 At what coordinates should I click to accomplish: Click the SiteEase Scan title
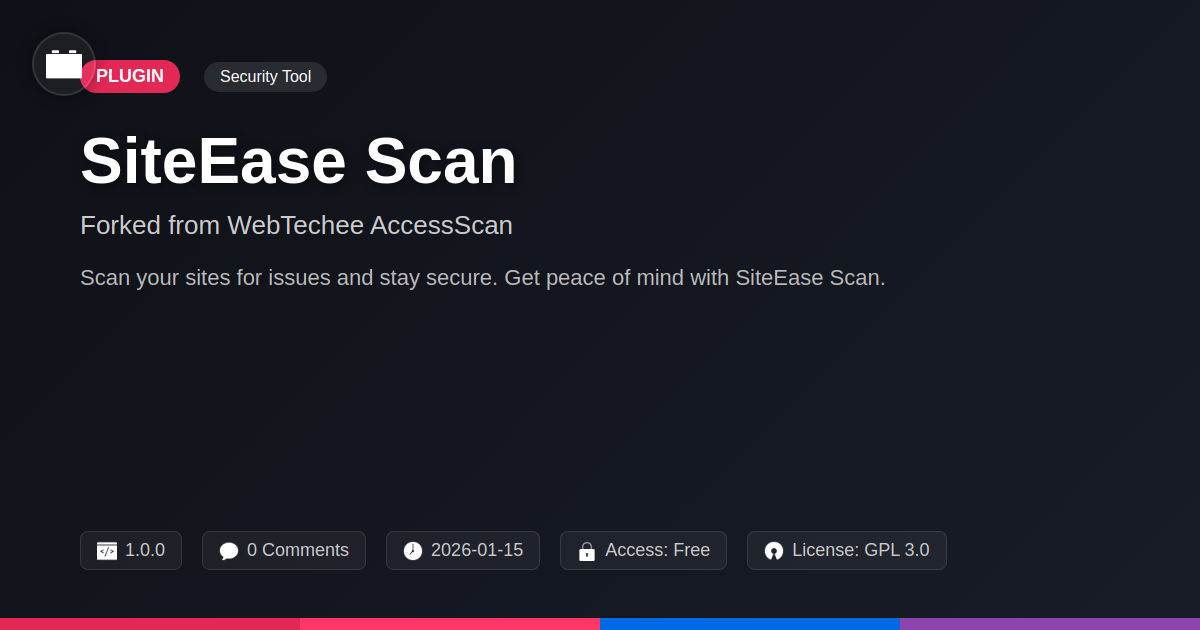(298, 161)
